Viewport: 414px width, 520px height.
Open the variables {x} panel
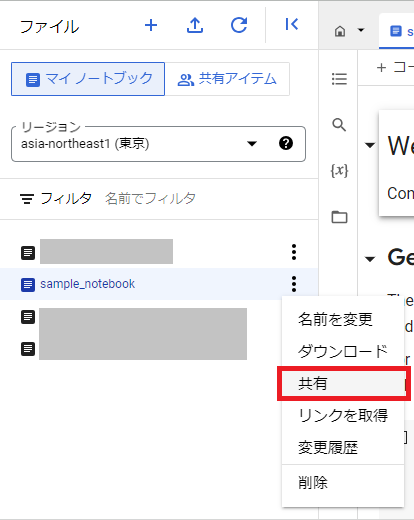(x=339, y=171)
